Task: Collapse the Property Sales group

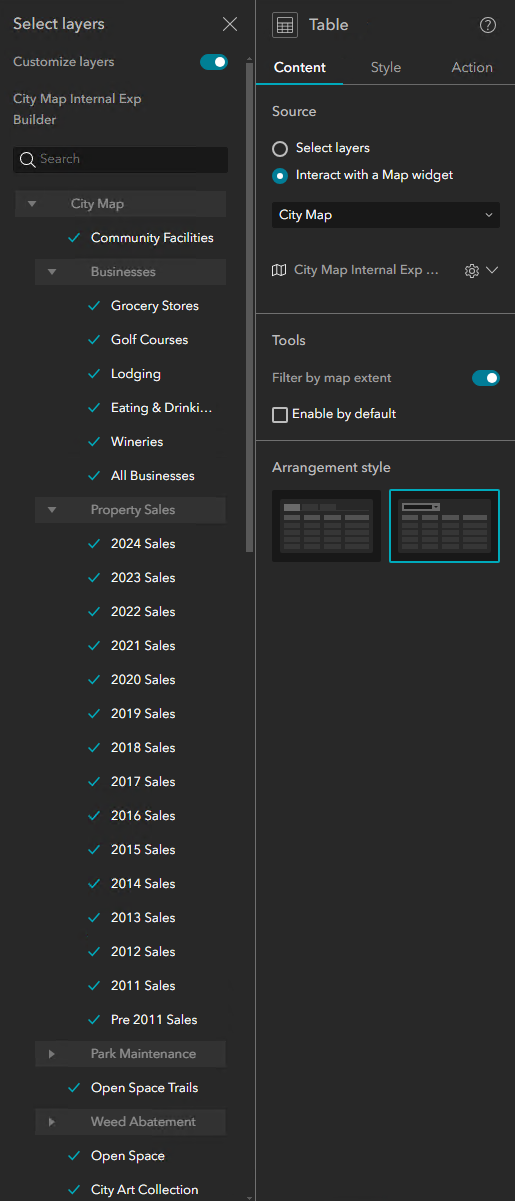Action: click(x=52, y=510)
